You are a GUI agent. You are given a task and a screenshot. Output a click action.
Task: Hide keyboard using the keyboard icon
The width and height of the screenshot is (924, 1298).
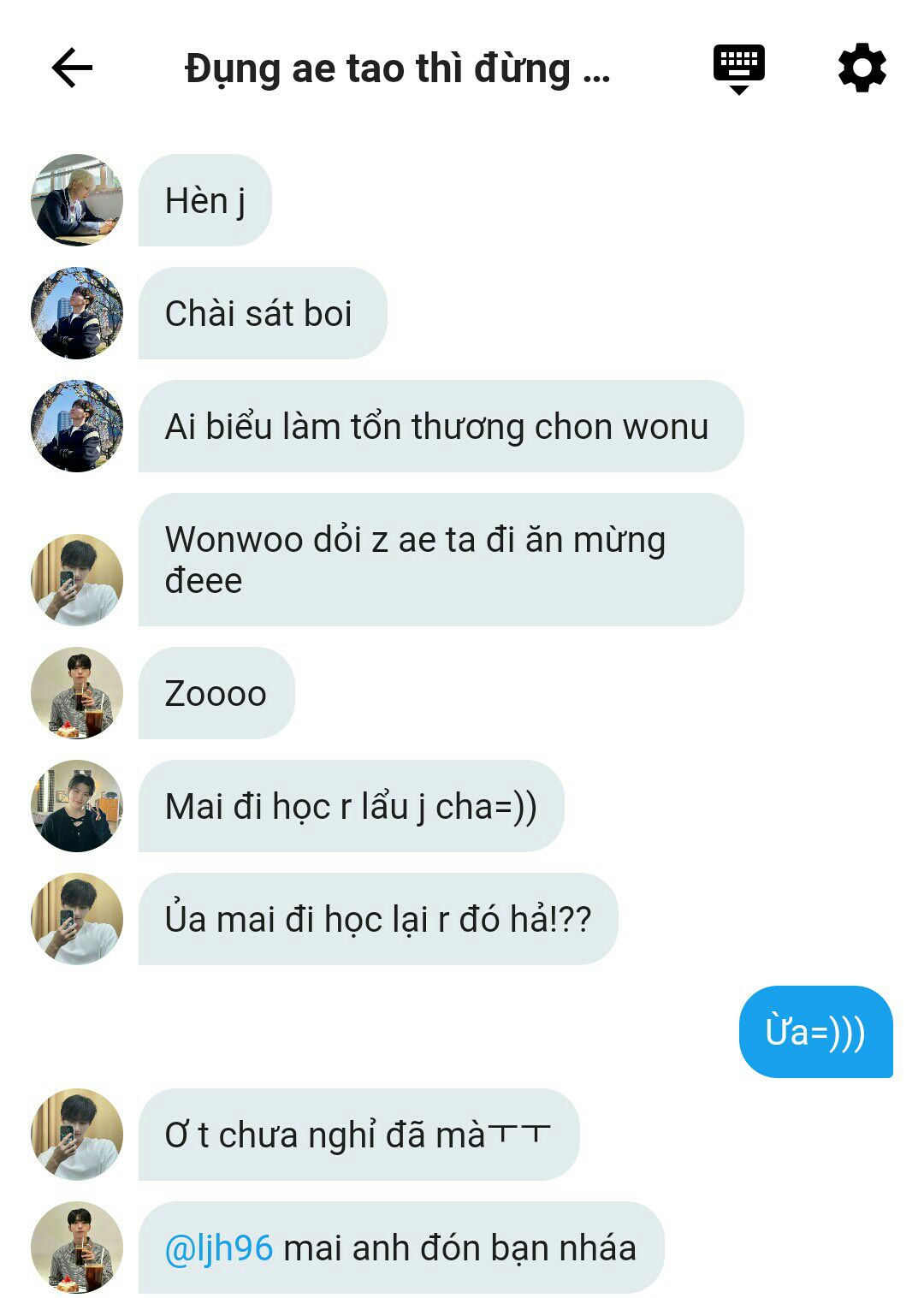point(739,69)
